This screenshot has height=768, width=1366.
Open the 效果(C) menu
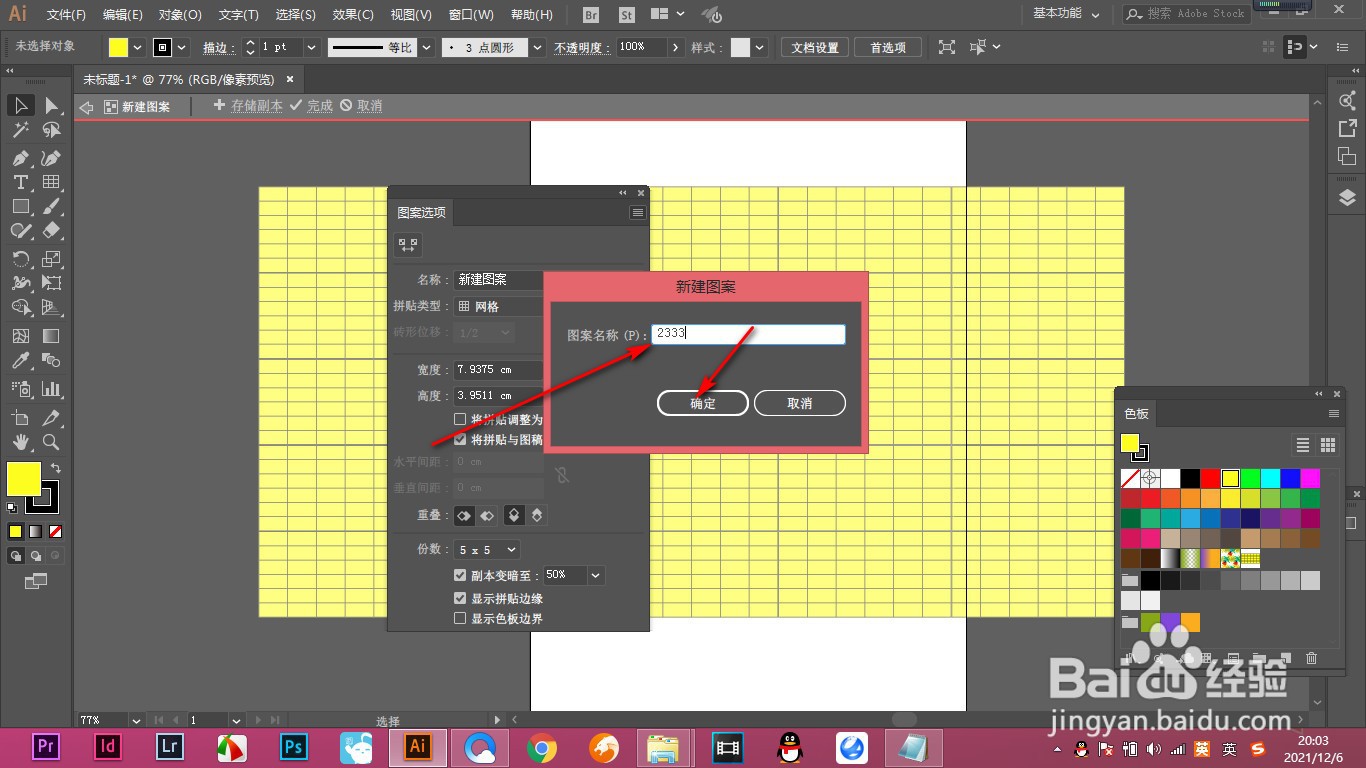click(x=353, y=15)
